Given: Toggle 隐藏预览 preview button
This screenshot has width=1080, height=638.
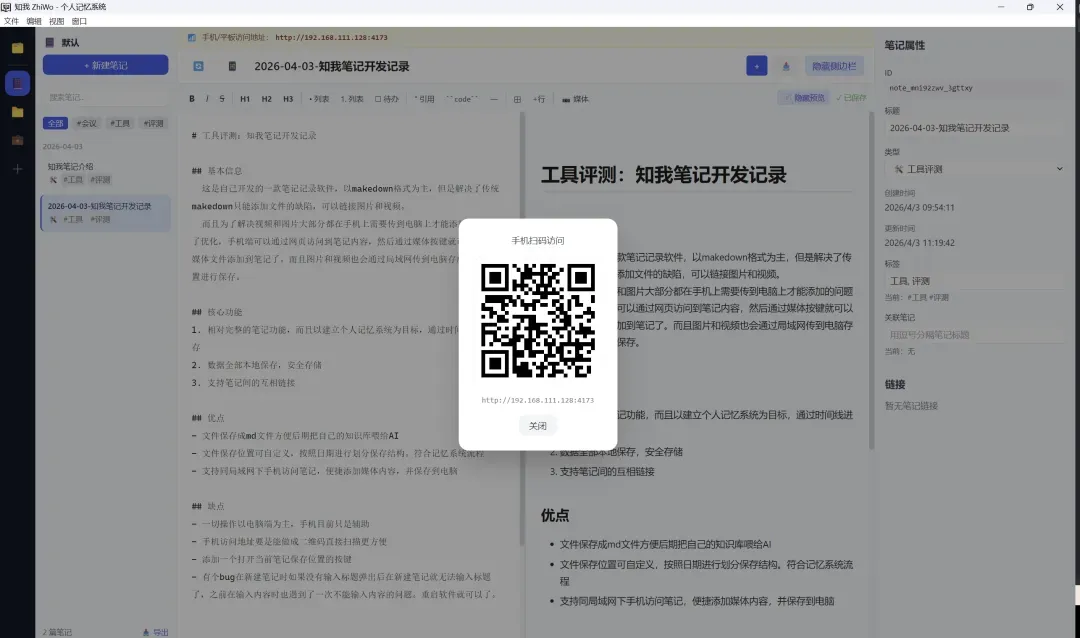Looking at the screenshot, I should pos(804,98).
